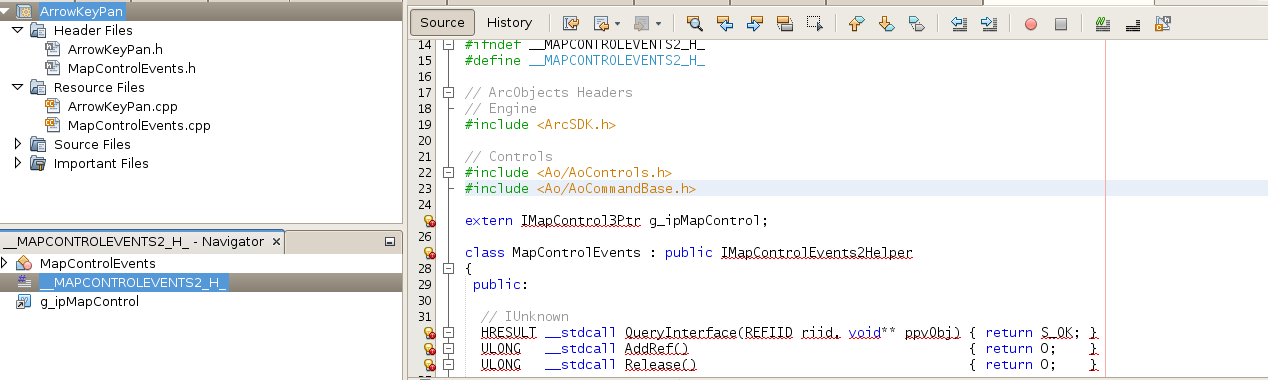Select Source Files folder label
The width and height of the screenshot is (1268, 380).
pos(92,144)
